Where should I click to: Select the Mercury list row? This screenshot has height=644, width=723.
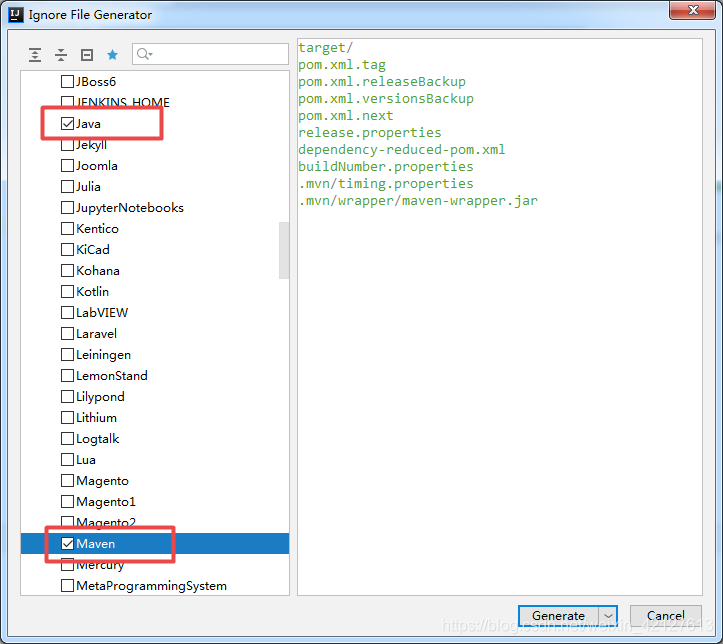[x=155, y=565]
